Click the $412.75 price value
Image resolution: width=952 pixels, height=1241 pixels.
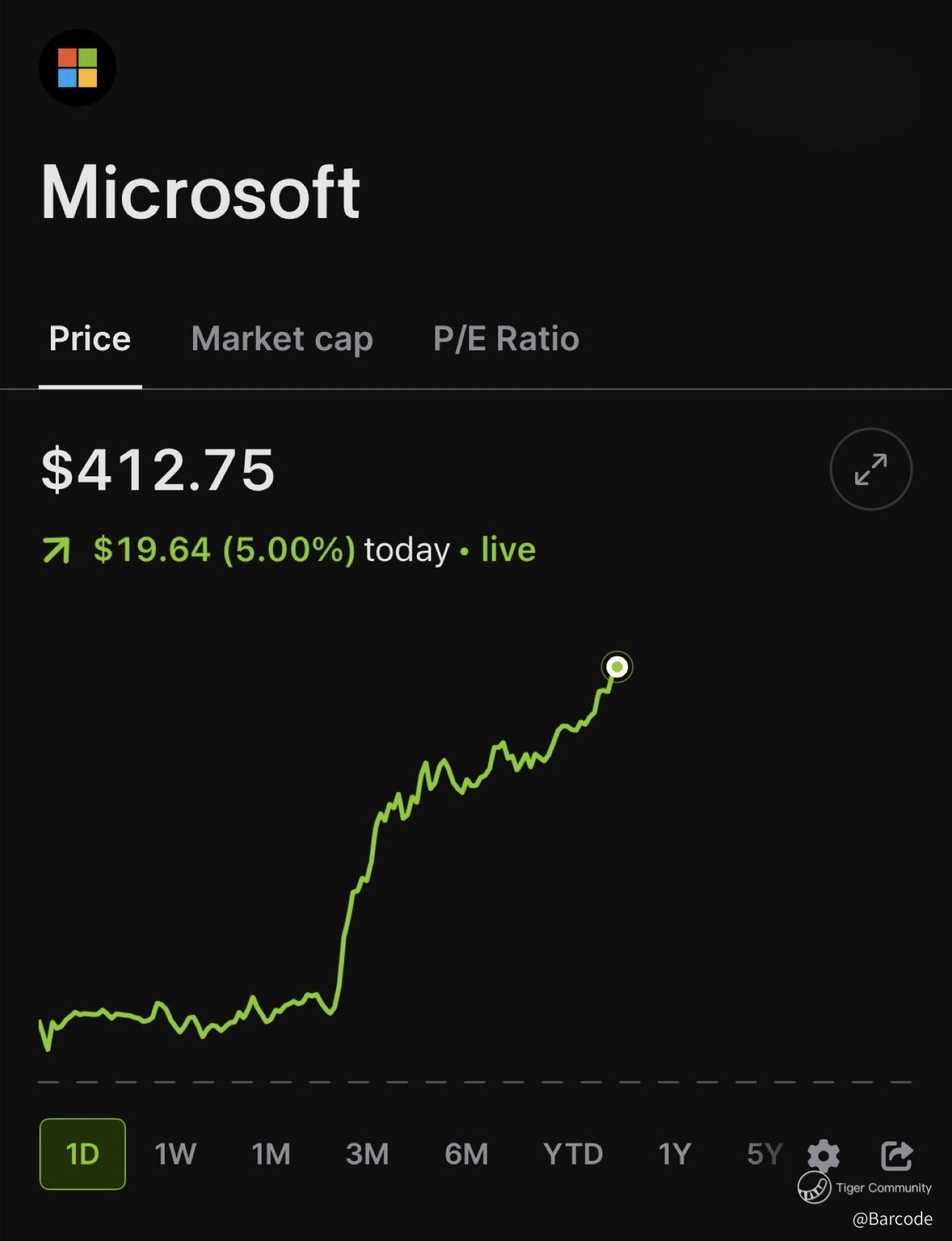click(x=158, y=469)
